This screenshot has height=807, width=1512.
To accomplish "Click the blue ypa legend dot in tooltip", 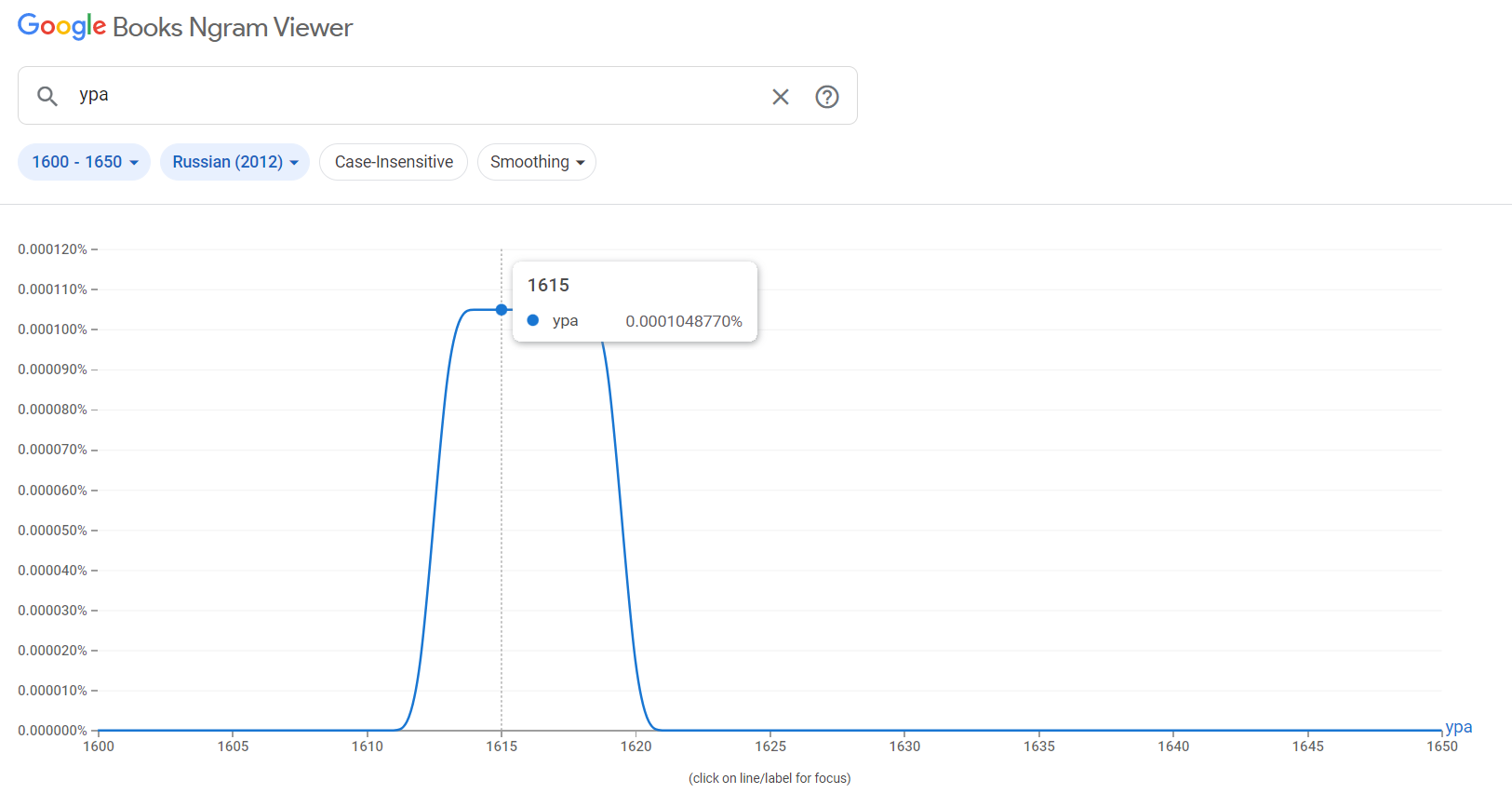I will coord(533,320).
